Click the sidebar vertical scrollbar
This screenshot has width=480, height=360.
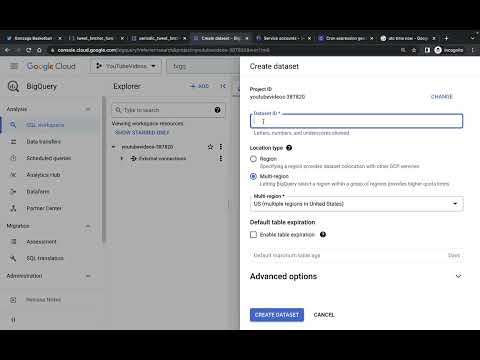(104, 169)
